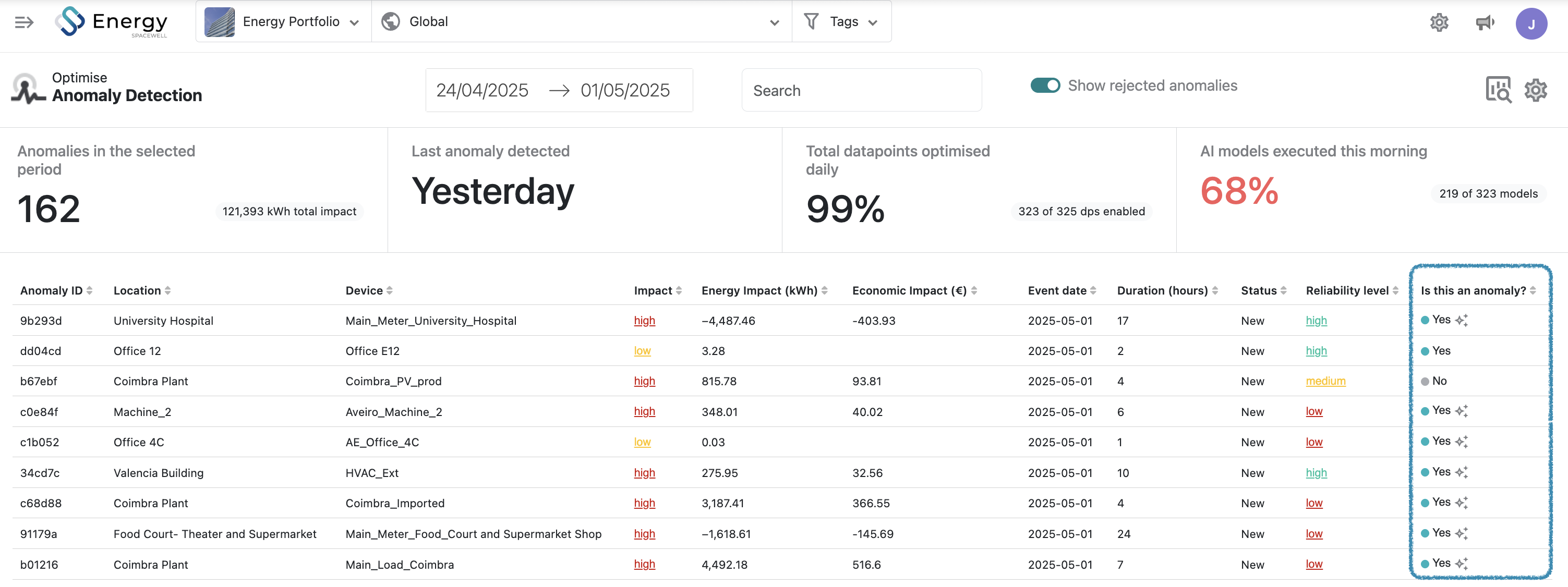Screen dimensions: 1568x587
Task: Sort by Energy Impact (kWh)
Action: (x=765, y=291)
